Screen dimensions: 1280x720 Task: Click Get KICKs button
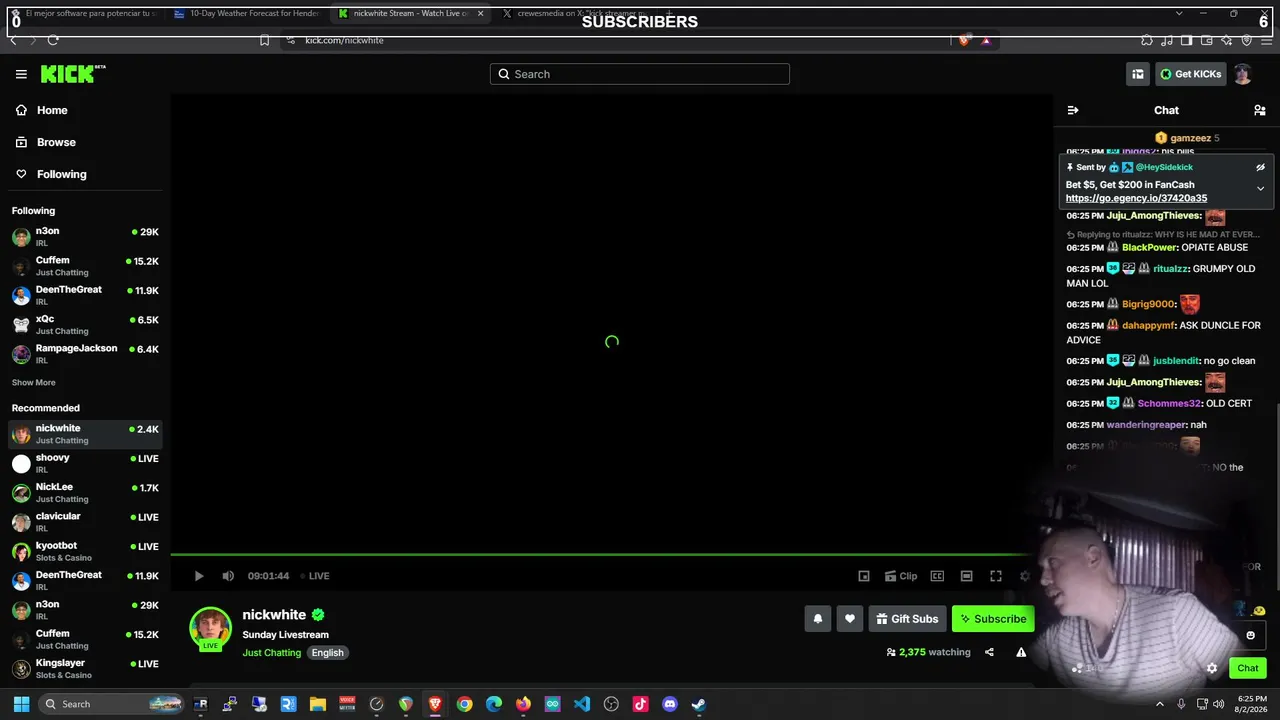(x=1190, y=74)
